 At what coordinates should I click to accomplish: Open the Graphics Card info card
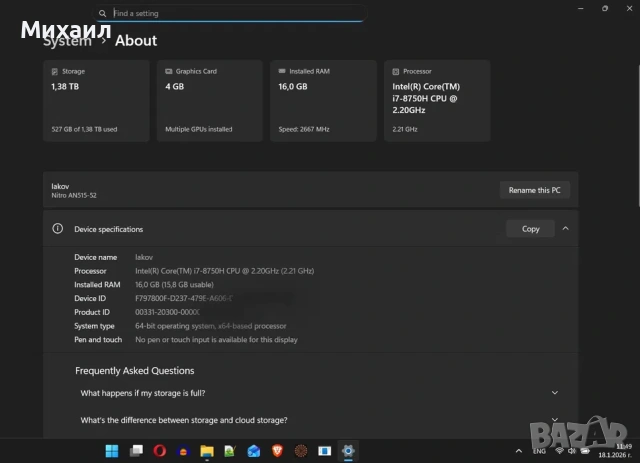pyautogui.click(x=209, y=100)
